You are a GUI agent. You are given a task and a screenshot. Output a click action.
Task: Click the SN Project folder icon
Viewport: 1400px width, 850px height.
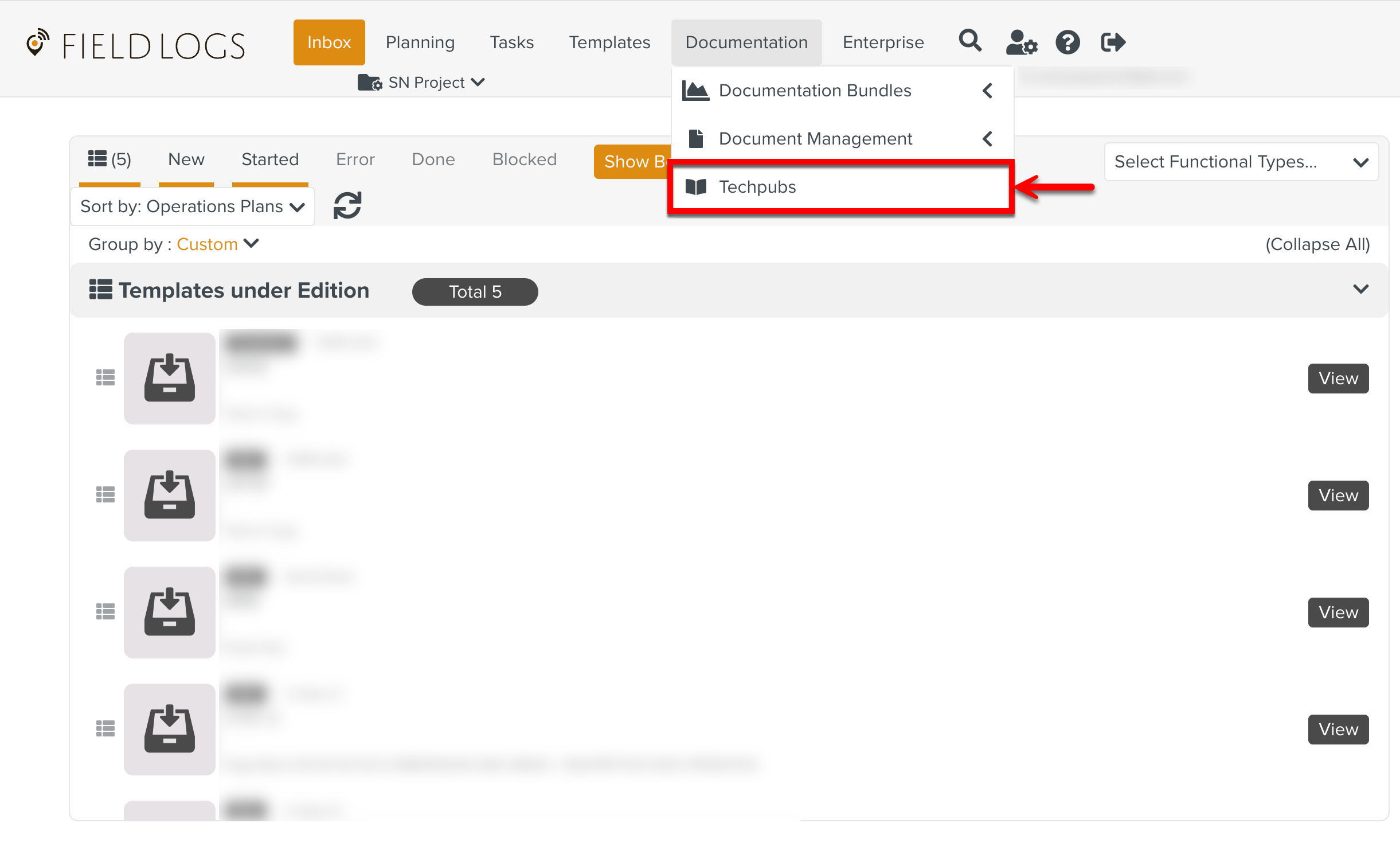pyautogui.click(x=370, y=83)
